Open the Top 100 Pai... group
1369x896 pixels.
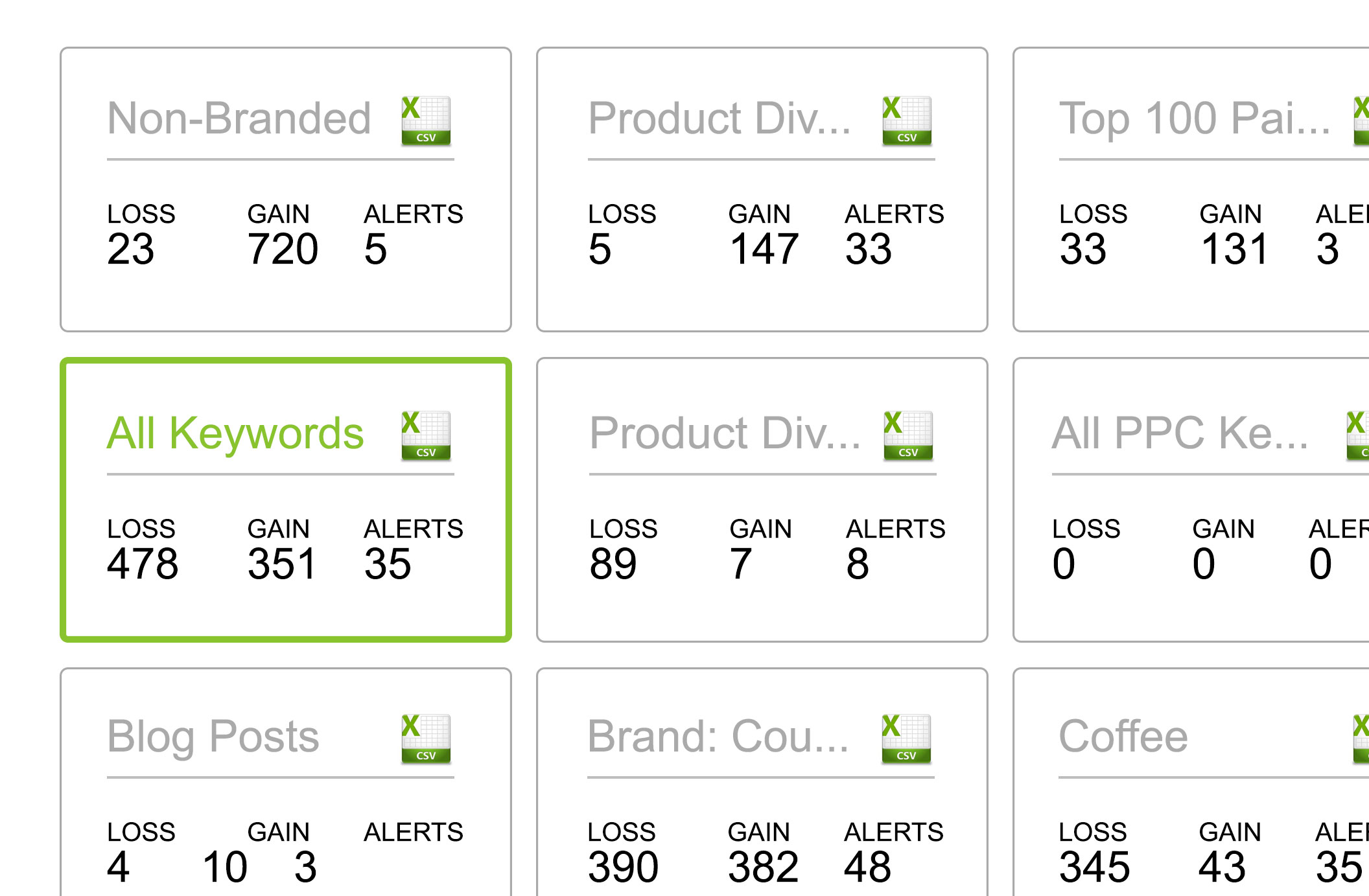1195,119
